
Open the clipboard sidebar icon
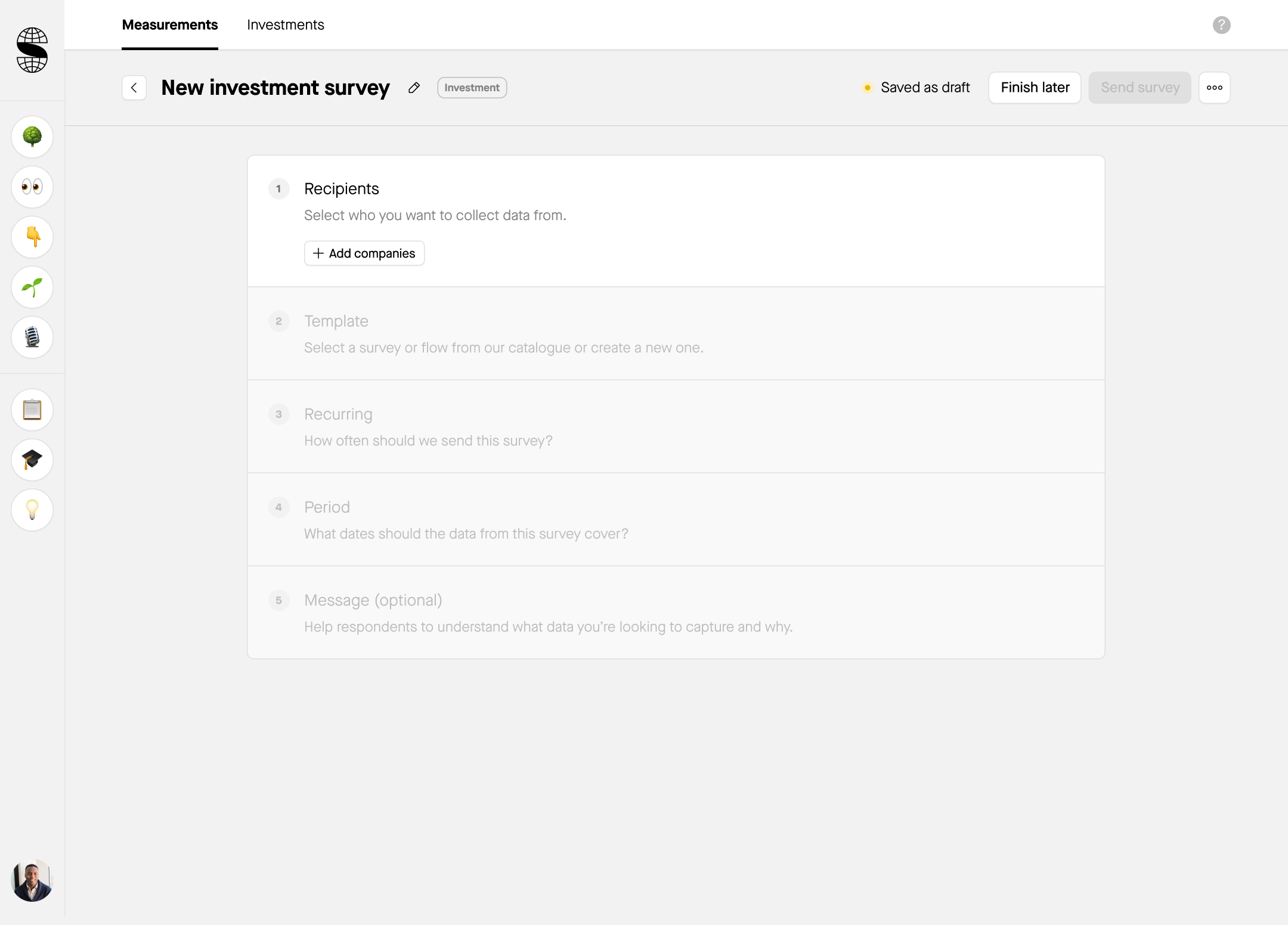tap(32, 410)
